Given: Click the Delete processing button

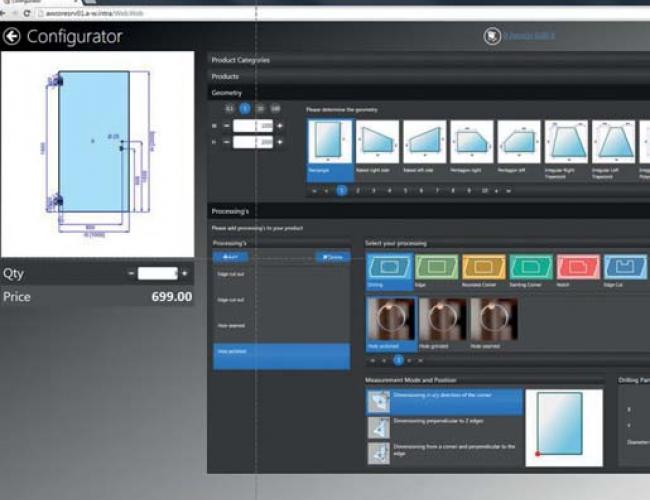Looking at the screenshot, I should tap(332, 257).
